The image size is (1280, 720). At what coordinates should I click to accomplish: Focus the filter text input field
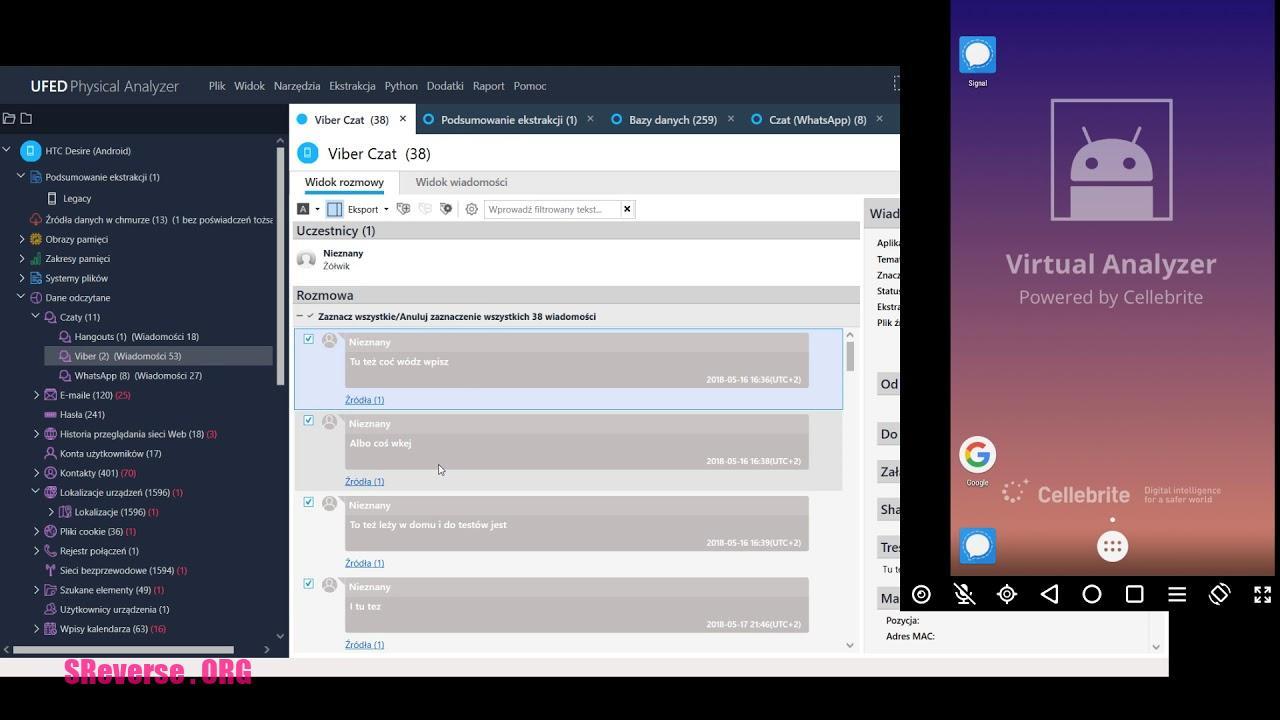click(x=552, y=209)
